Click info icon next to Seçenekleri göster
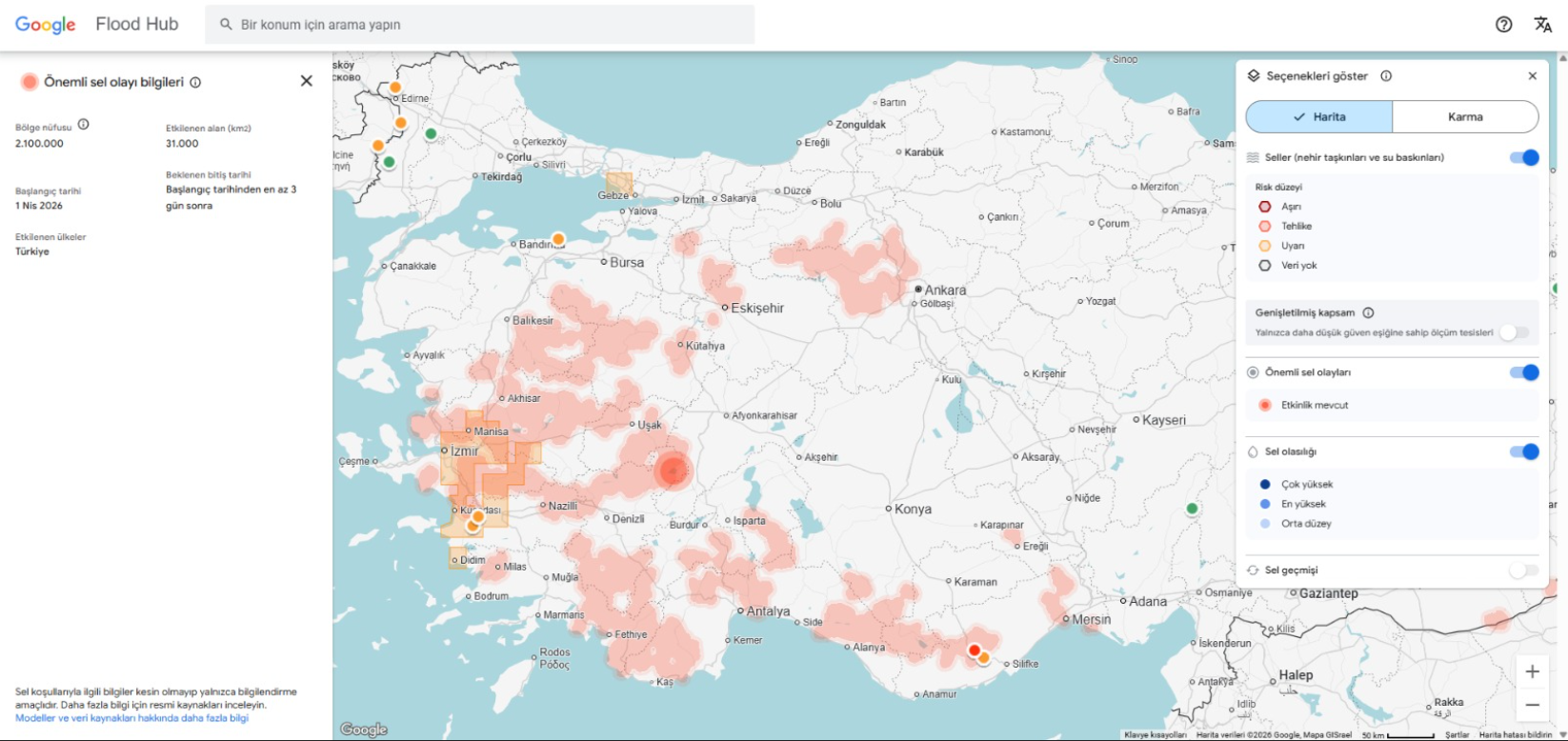 1386,76
